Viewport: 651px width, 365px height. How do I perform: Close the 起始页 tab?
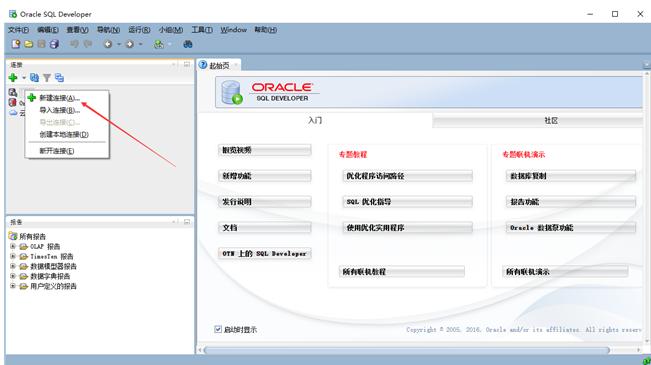(236, 65)
